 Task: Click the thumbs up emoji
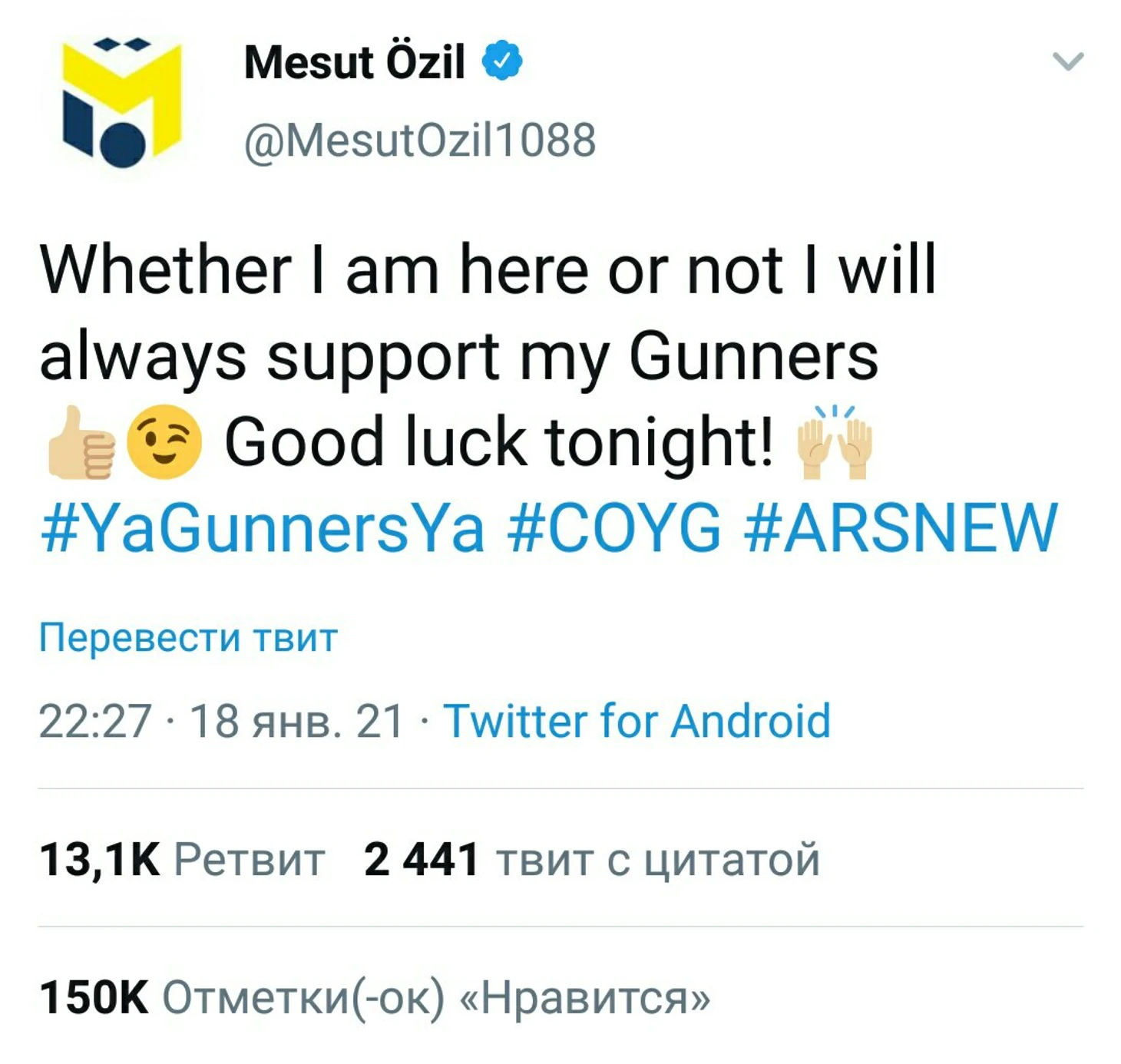[x=81, y=442]
